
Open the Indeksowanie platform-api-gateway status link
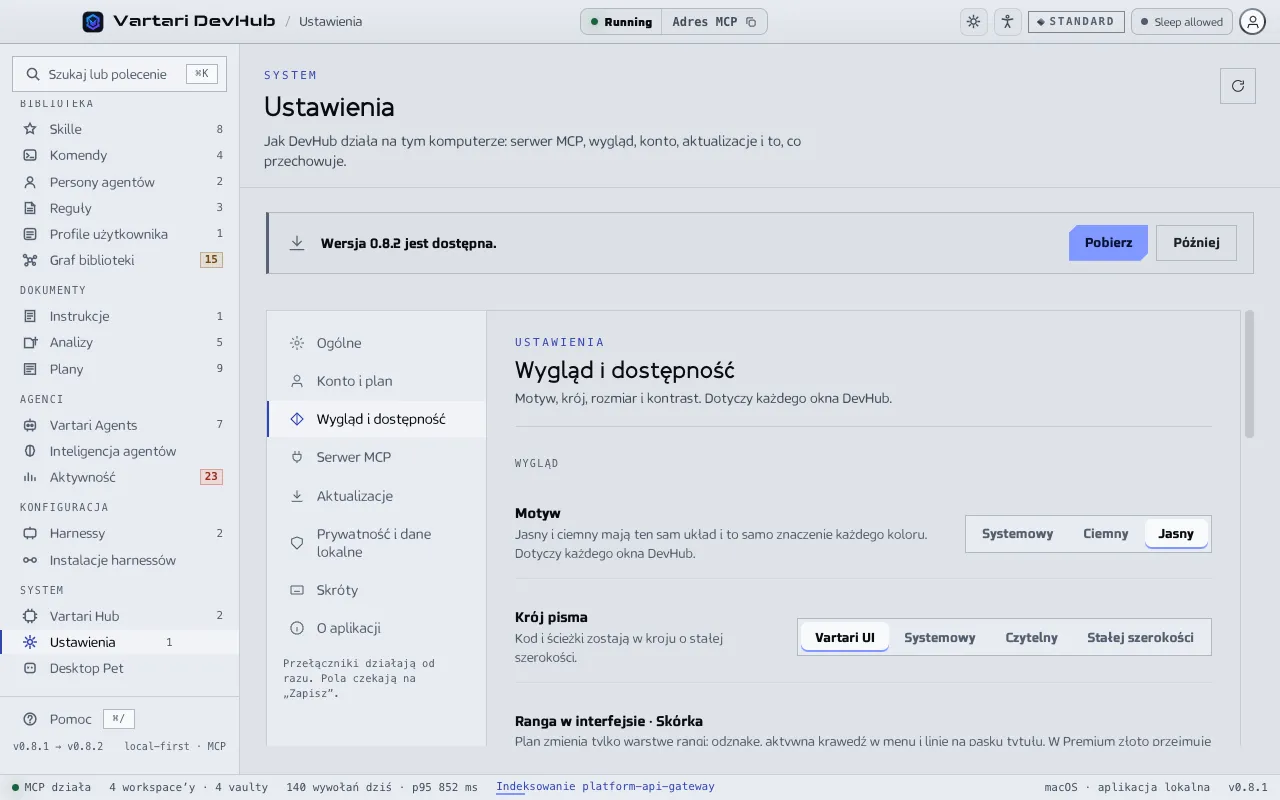(x=605, y=787)
